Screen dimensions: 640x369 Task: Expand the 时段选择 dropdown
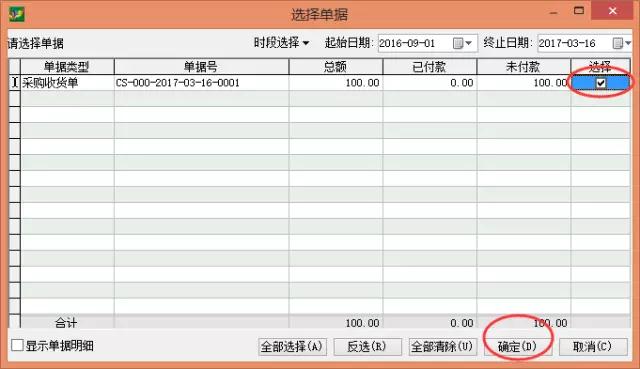coord(281,42)
